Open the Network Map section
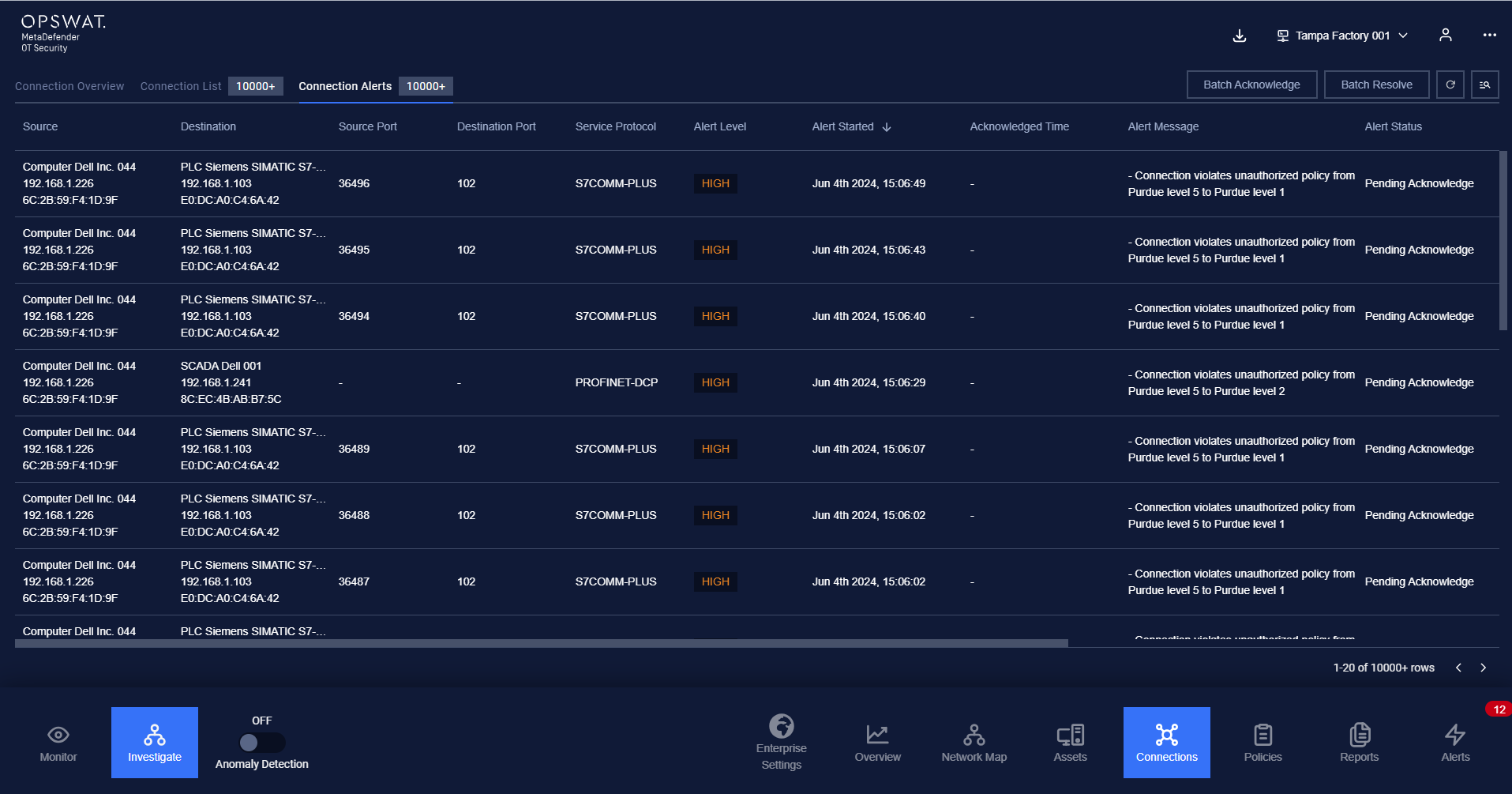 tap(974, 743)
